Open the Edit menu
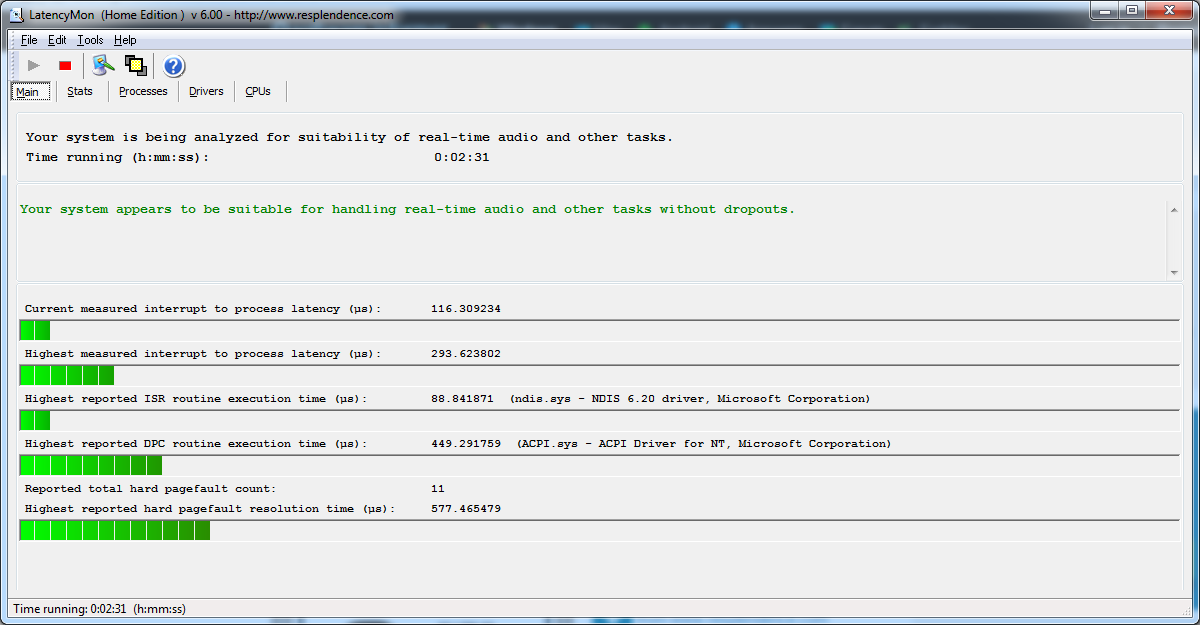This screenshot has width=1200, height=625. (x=57, y=40)
